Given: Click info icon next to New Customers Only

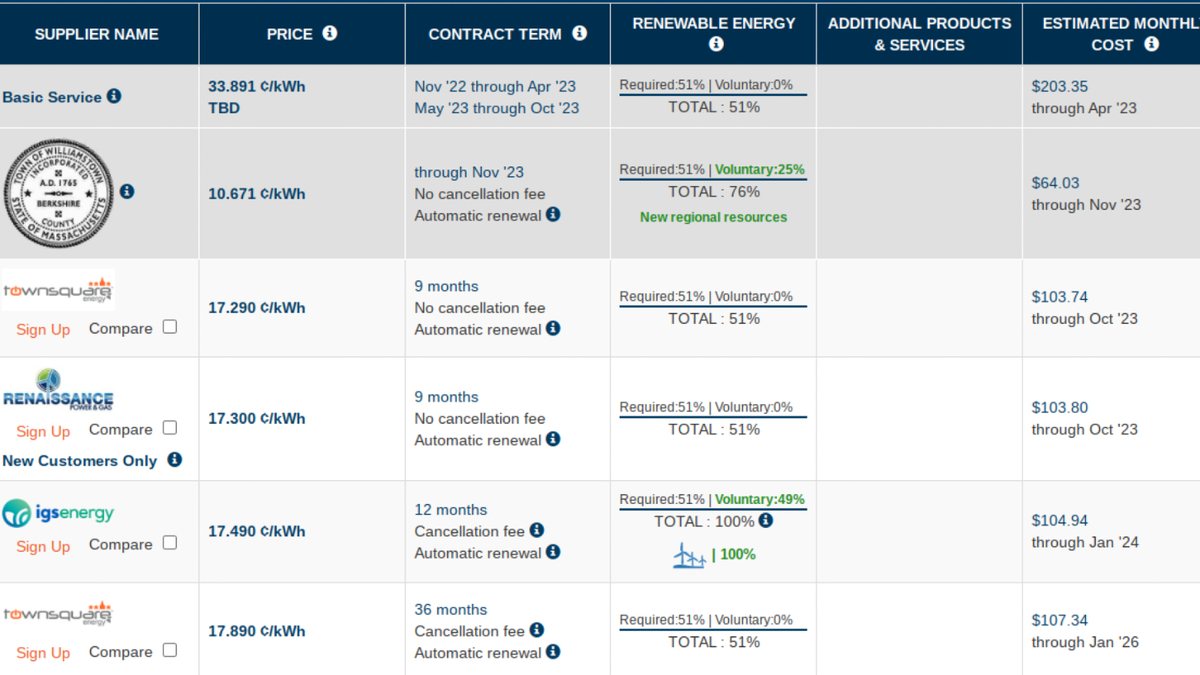Looking at the screenshot, I should pyautogui.click(x=174, y=460).
